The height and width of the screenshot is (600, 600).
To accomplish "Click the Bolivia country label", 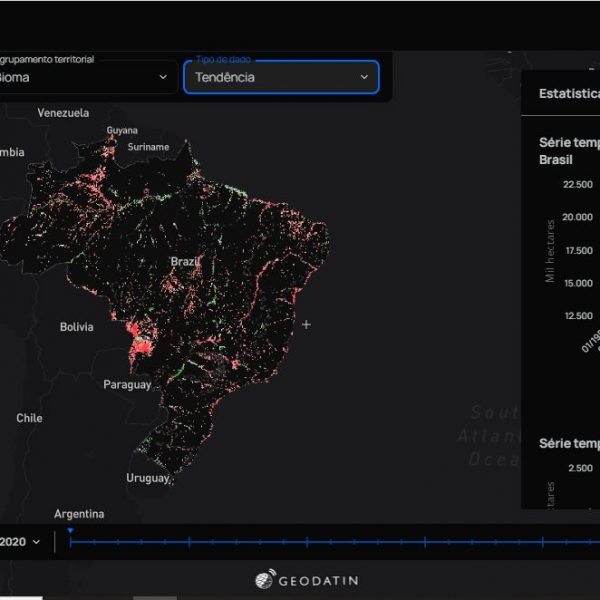I will 76,327.
